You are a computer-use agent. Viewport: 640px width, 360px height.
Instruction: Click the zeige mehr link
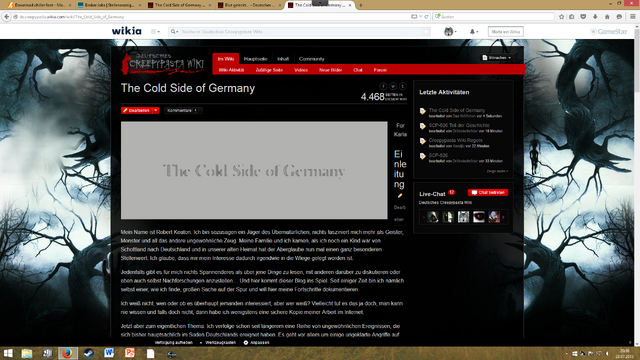pyautogui.click(x=497, y=171)
